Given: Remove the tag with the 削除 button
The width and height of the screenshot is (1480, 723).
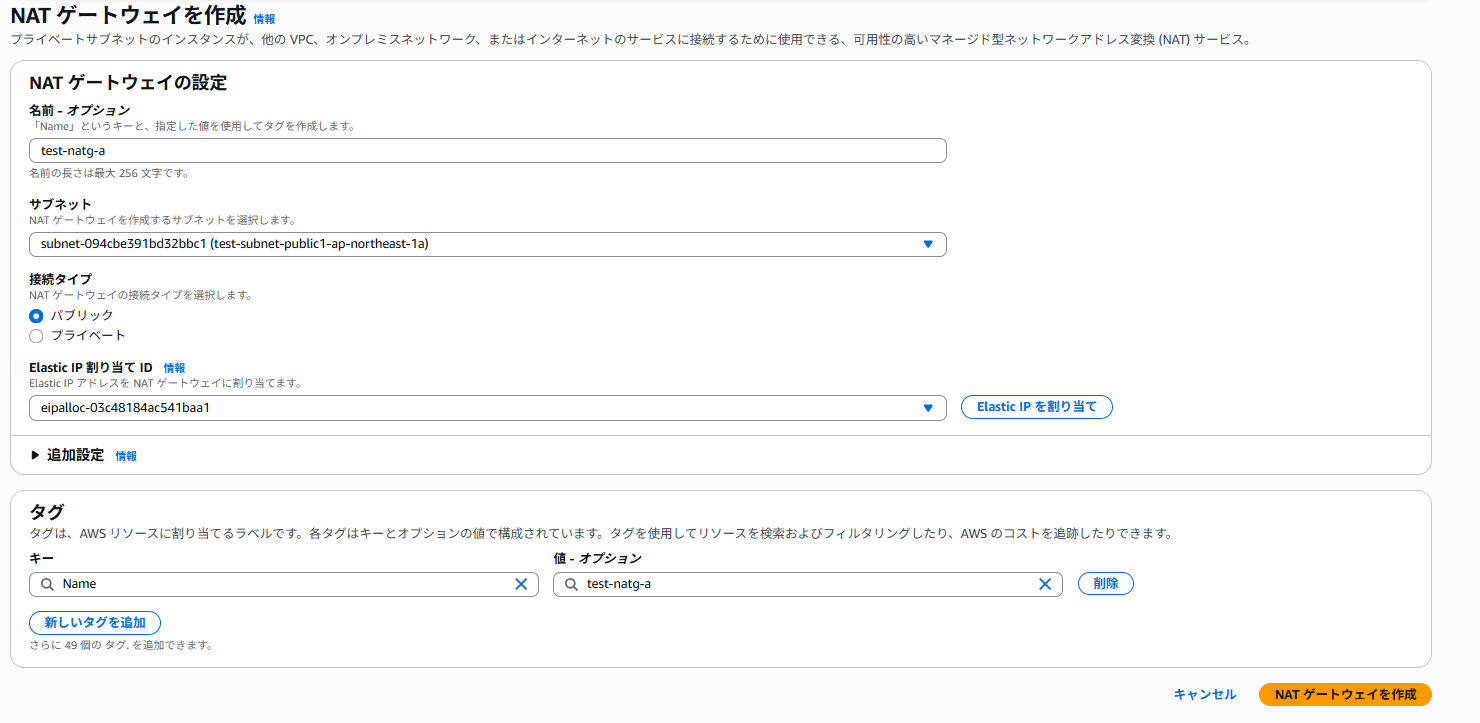Looking at the screenshot, I should 1105,584.
